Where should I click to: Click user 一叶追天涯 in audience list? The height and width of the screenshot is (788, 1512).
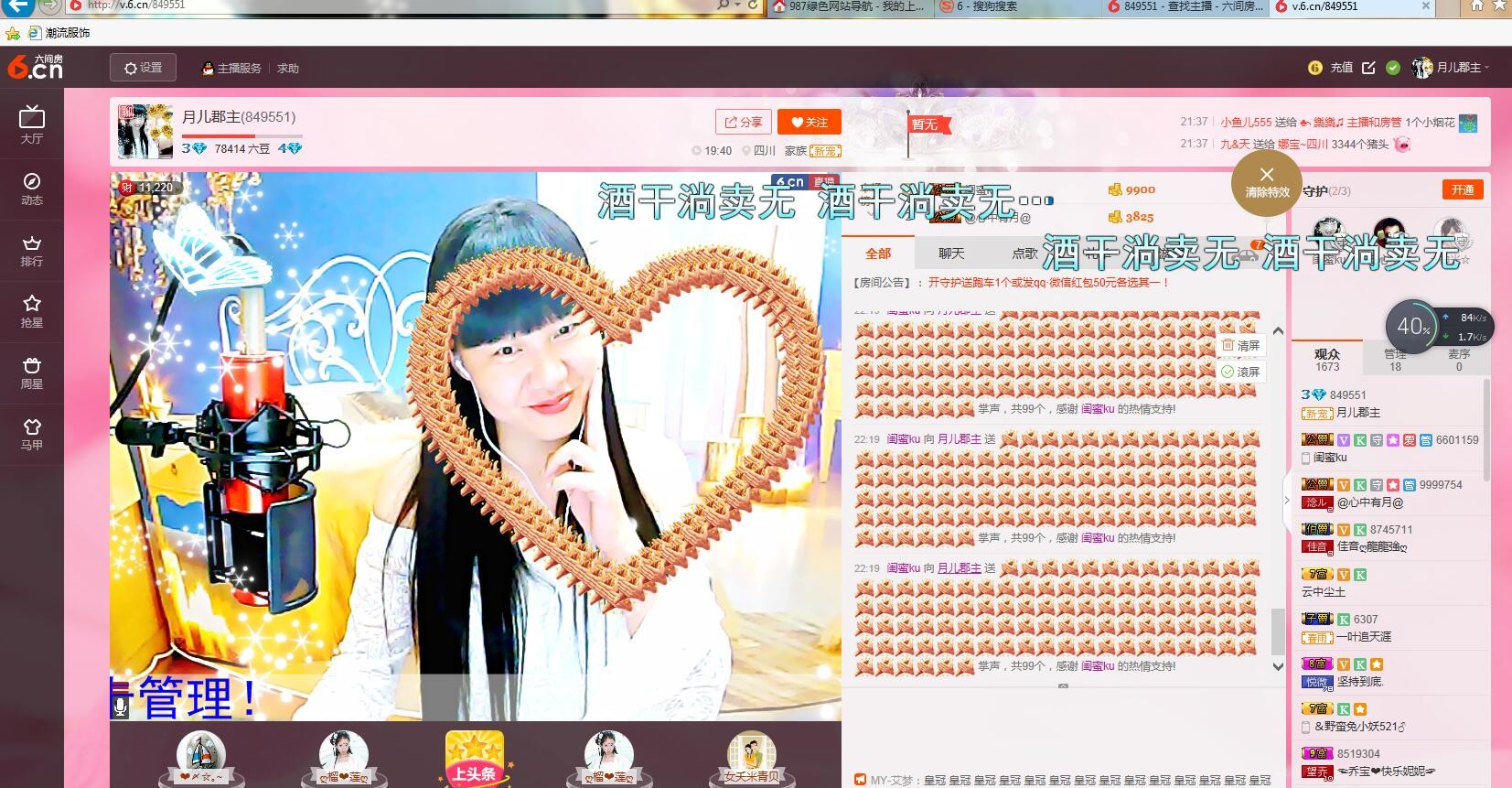tap(1364, 637)
